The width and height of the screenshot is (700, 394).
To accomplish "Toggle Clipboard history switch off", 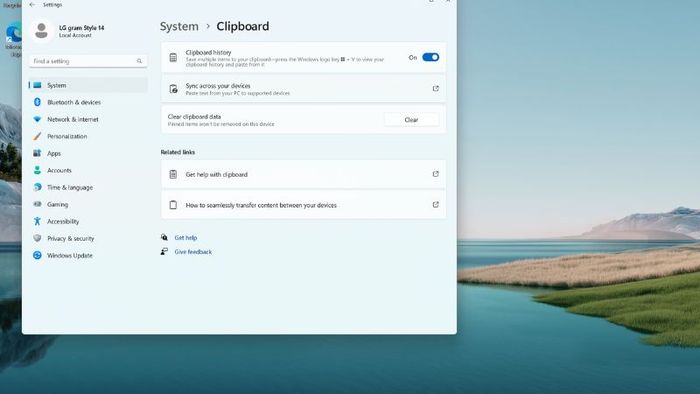I will pos(430,57).
